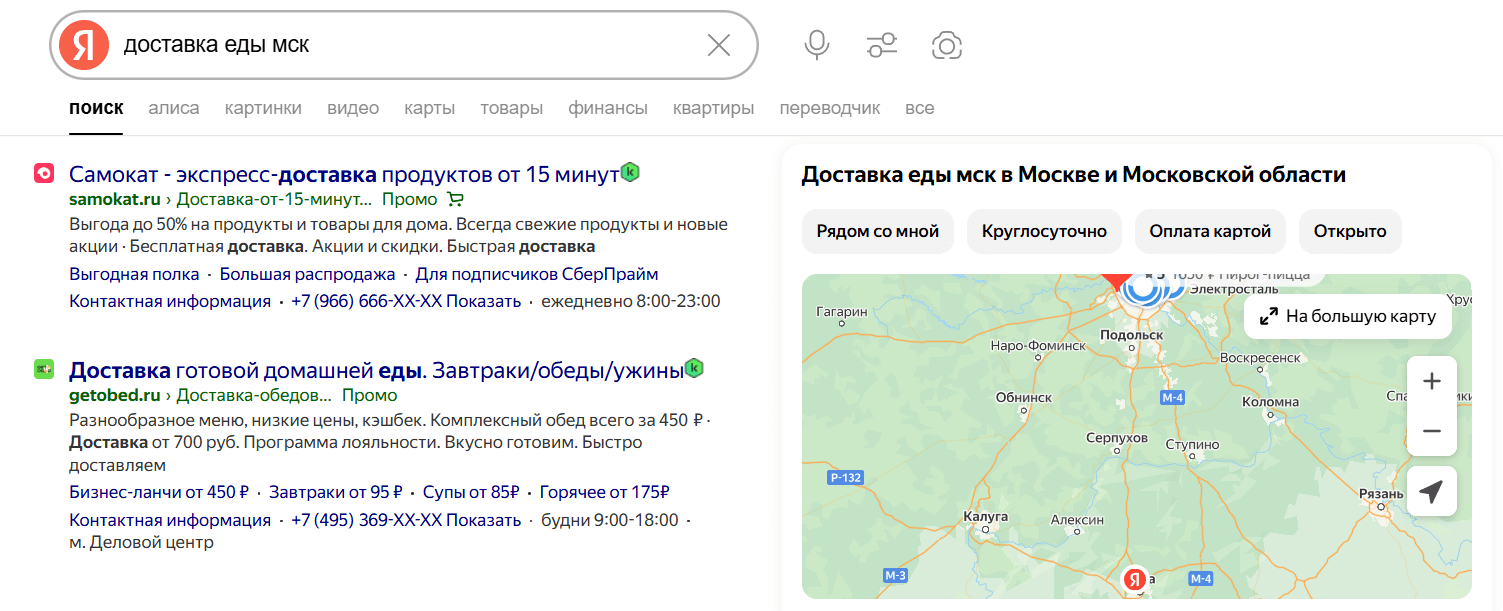Switch to видео tab
The height and width of the screenshot is (611, 1503).
click(x=353, y=108)
